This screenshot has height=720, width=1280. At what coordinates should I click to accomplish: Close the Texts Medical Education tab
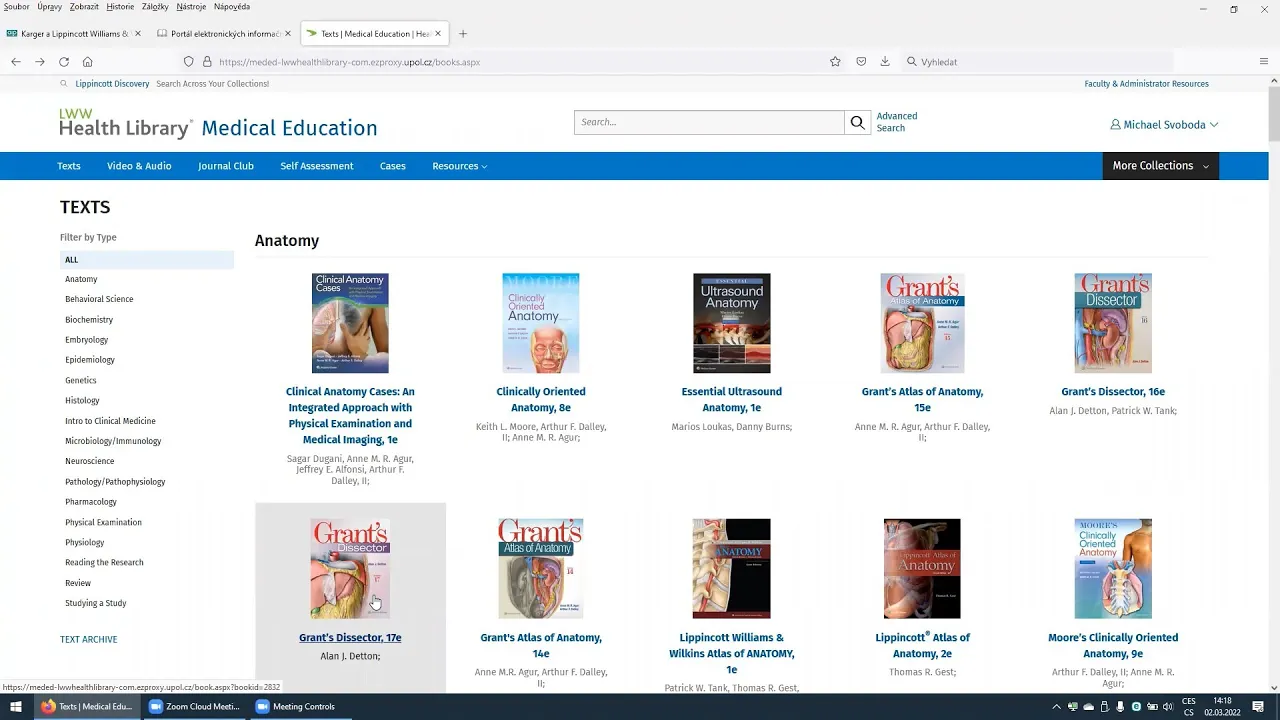pos(438,33)
